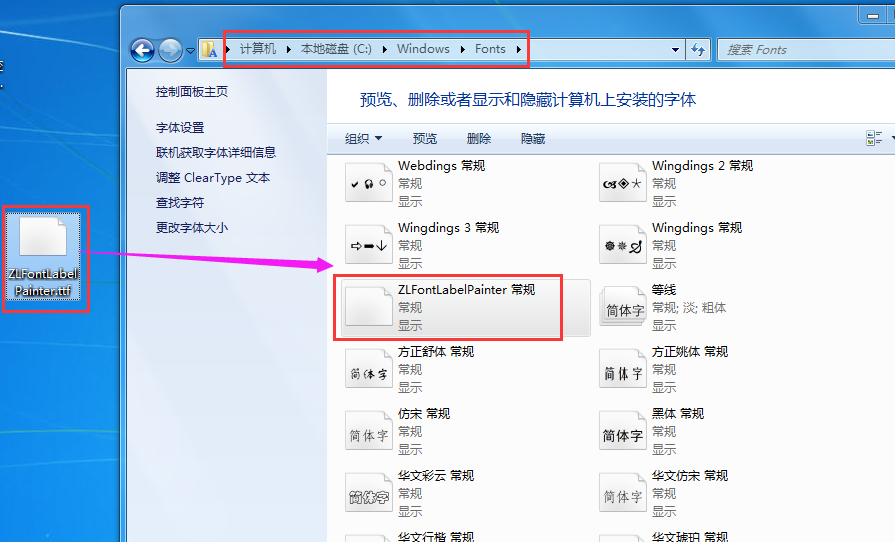Click the 删除 toolbar button
Screen dimensions: 895x542
479,139
